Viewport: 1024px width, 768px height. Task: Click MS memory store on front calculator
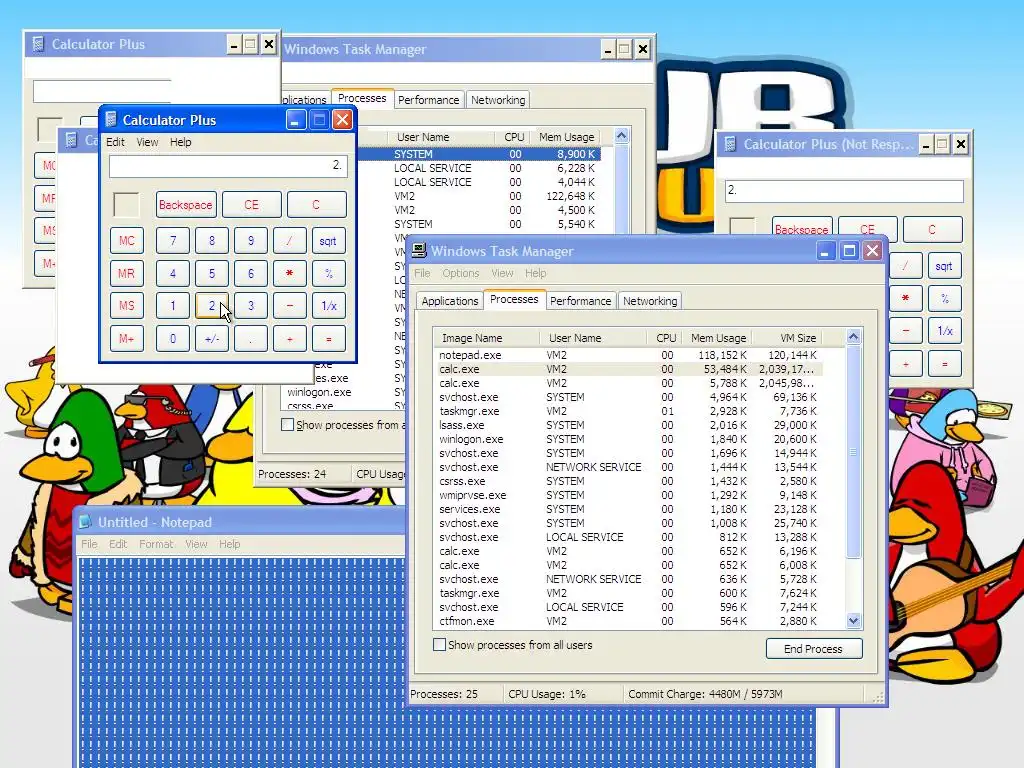(127, 305)
